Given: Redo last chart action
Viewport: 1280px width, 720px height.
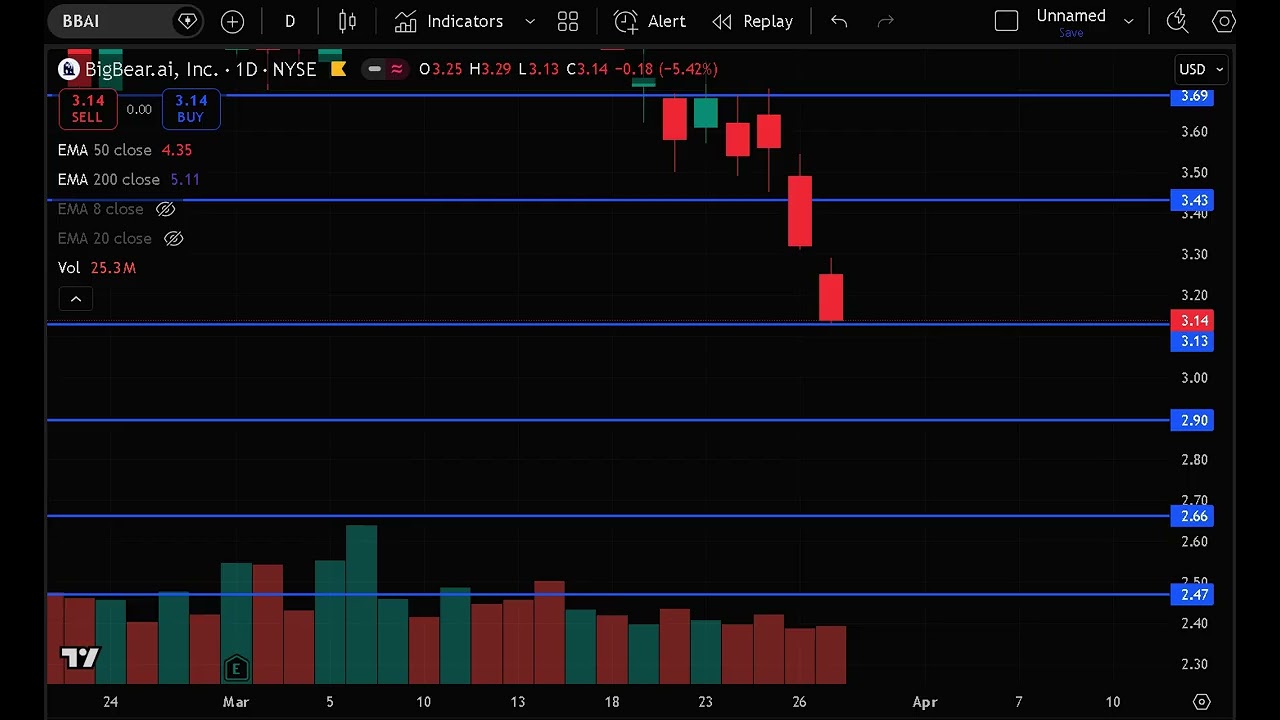Looking at the screenshot, I should tap(885, 21).
